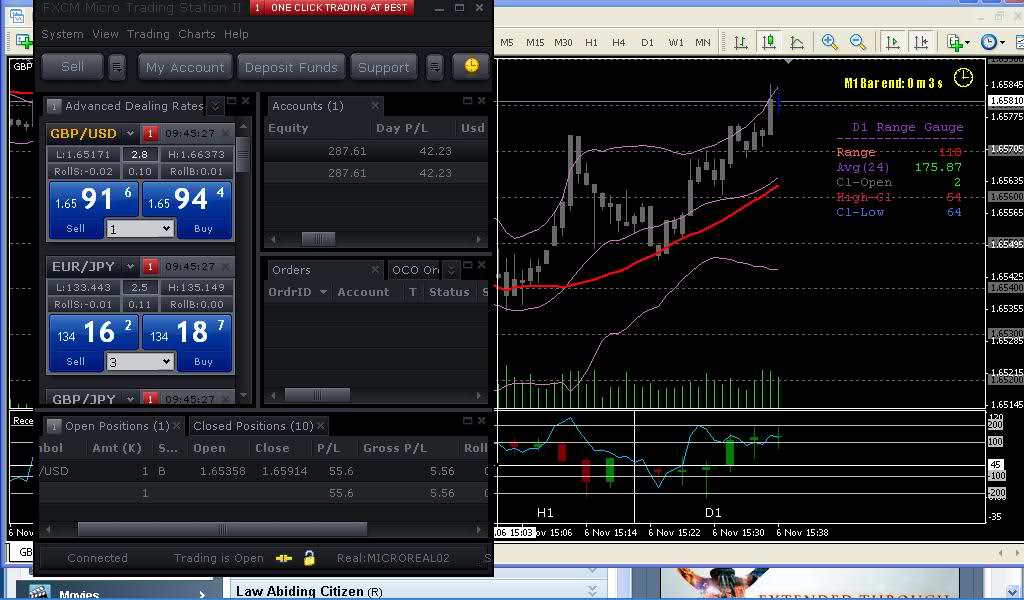Switch to Closed Positions (10) tab

point(253,426)
